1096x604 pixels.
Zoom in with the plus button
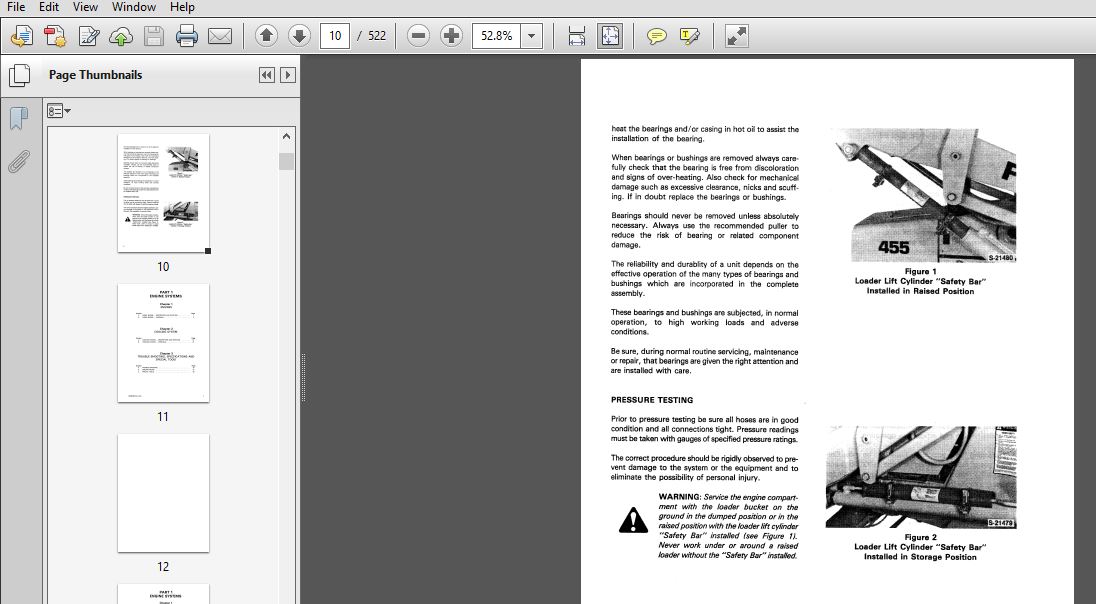(x=452, y=36)
